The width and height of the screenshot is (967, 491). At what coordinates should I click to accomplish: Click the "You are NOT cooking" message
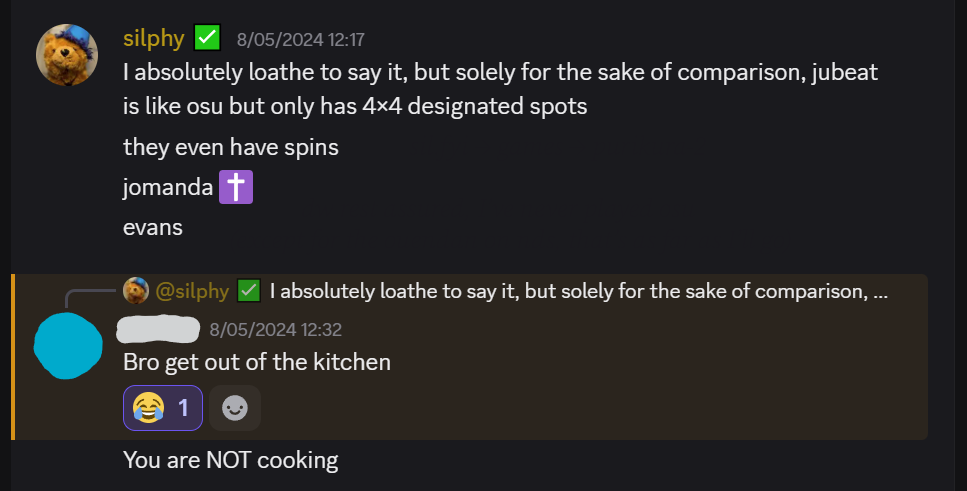[x=230, y=460]
